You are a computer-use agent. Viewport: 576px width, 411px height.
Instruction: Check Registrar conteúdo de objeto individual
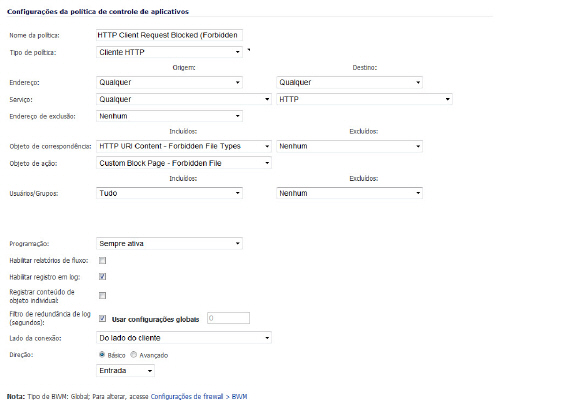[x=102, y=296]
